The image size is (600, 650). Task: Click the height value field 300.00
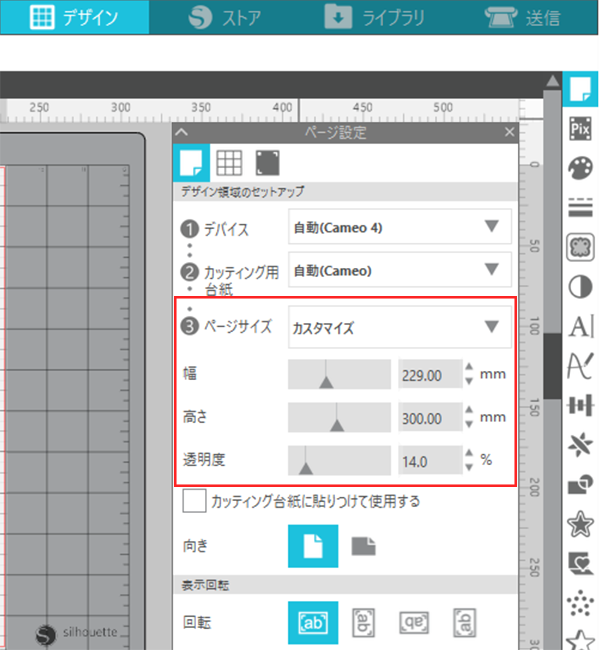coord(430,417)
